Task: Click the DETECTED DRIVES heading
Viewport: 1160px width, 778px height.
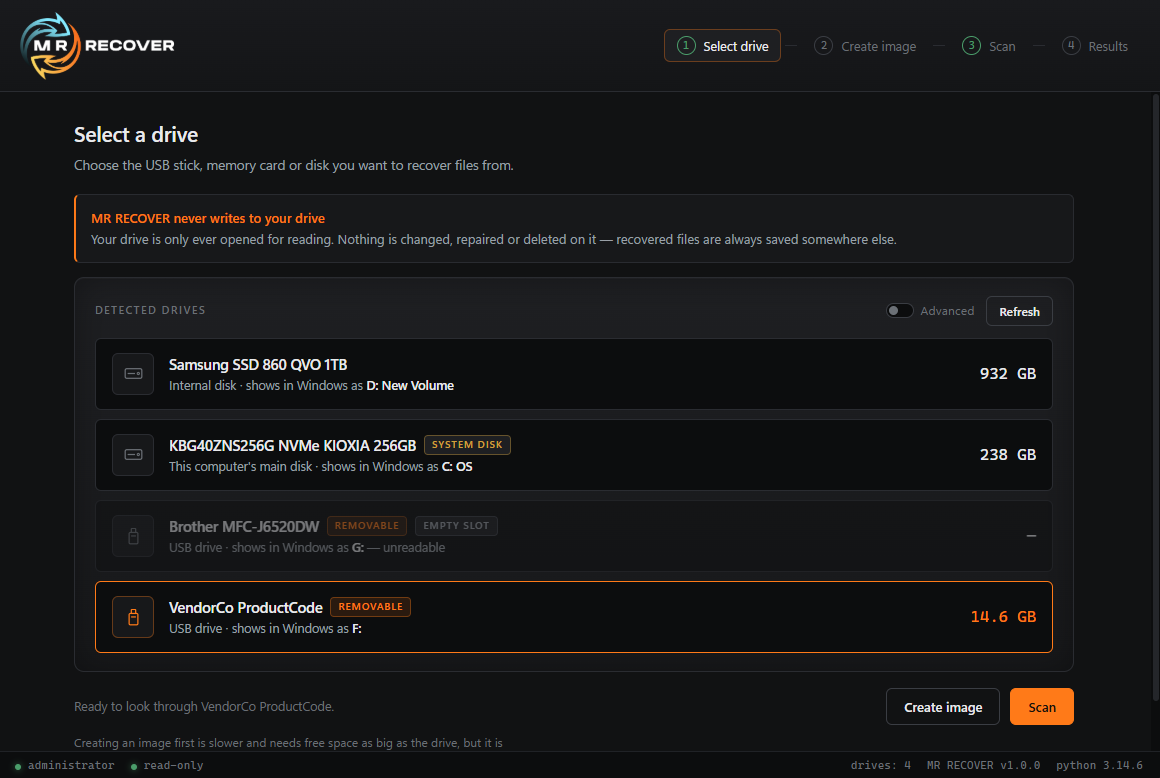Action: pos(150,311)
